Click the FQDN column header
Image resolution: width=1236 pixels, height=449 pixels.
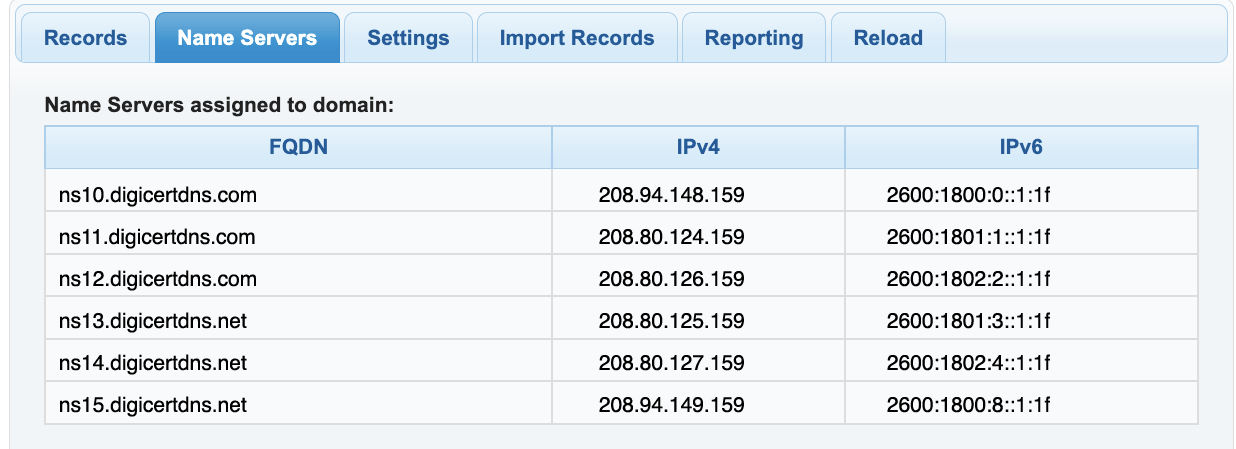click(299, 148)
